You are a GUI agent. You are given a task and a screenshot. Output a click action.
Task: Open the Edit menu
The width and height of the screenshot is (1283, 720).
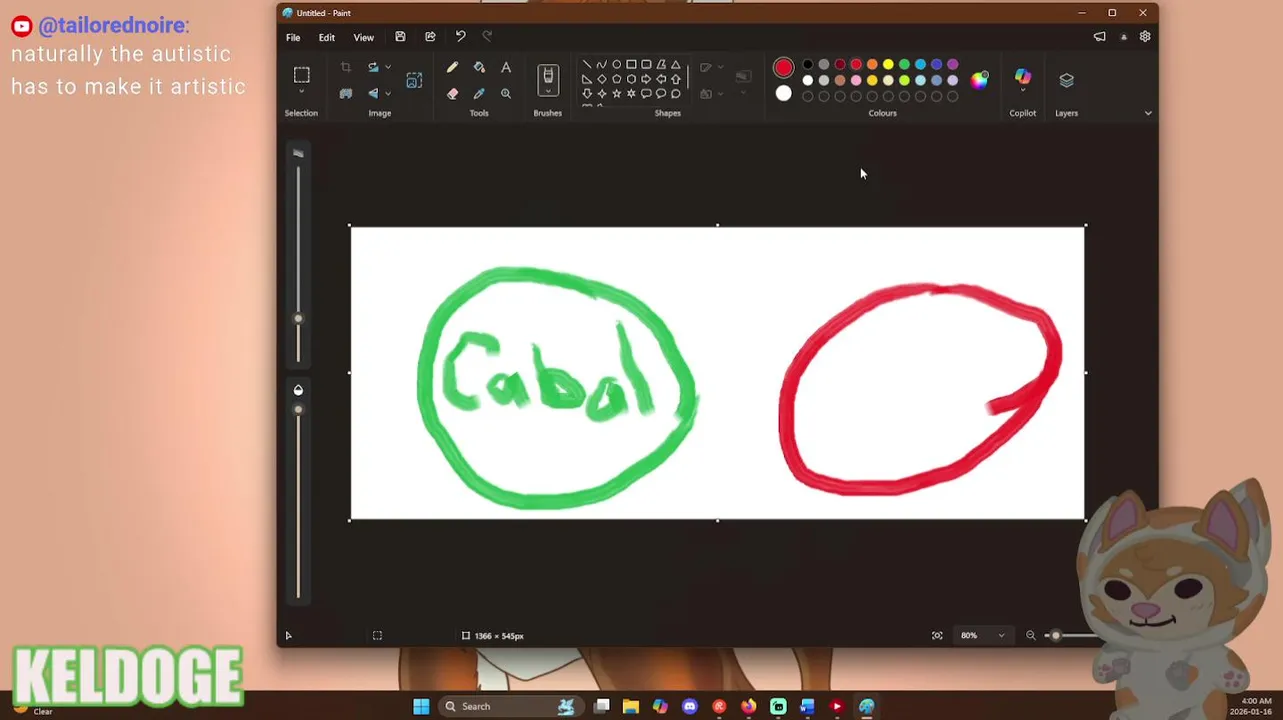(327, 38)
